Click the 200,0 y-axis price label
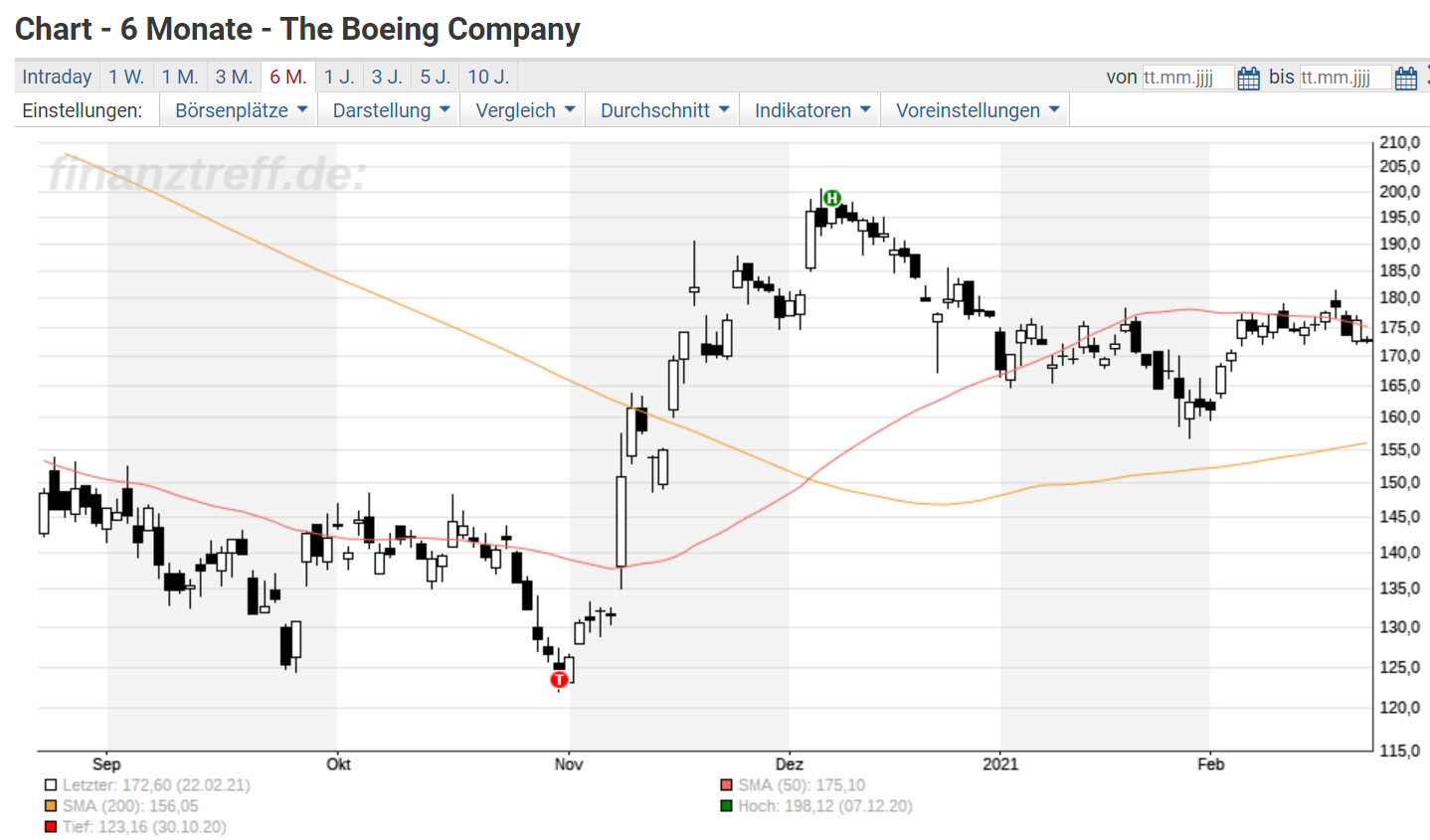Screen dimensions: 1430x840 click(x=1400, y=192)
